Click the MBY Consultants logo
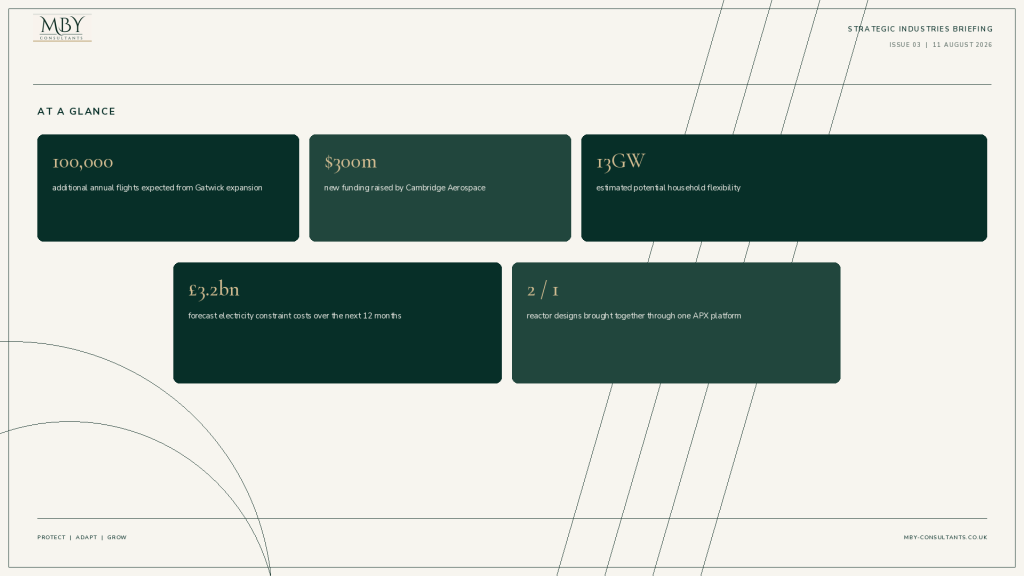This screenshot has width=1024, height=576. (62, 28)
